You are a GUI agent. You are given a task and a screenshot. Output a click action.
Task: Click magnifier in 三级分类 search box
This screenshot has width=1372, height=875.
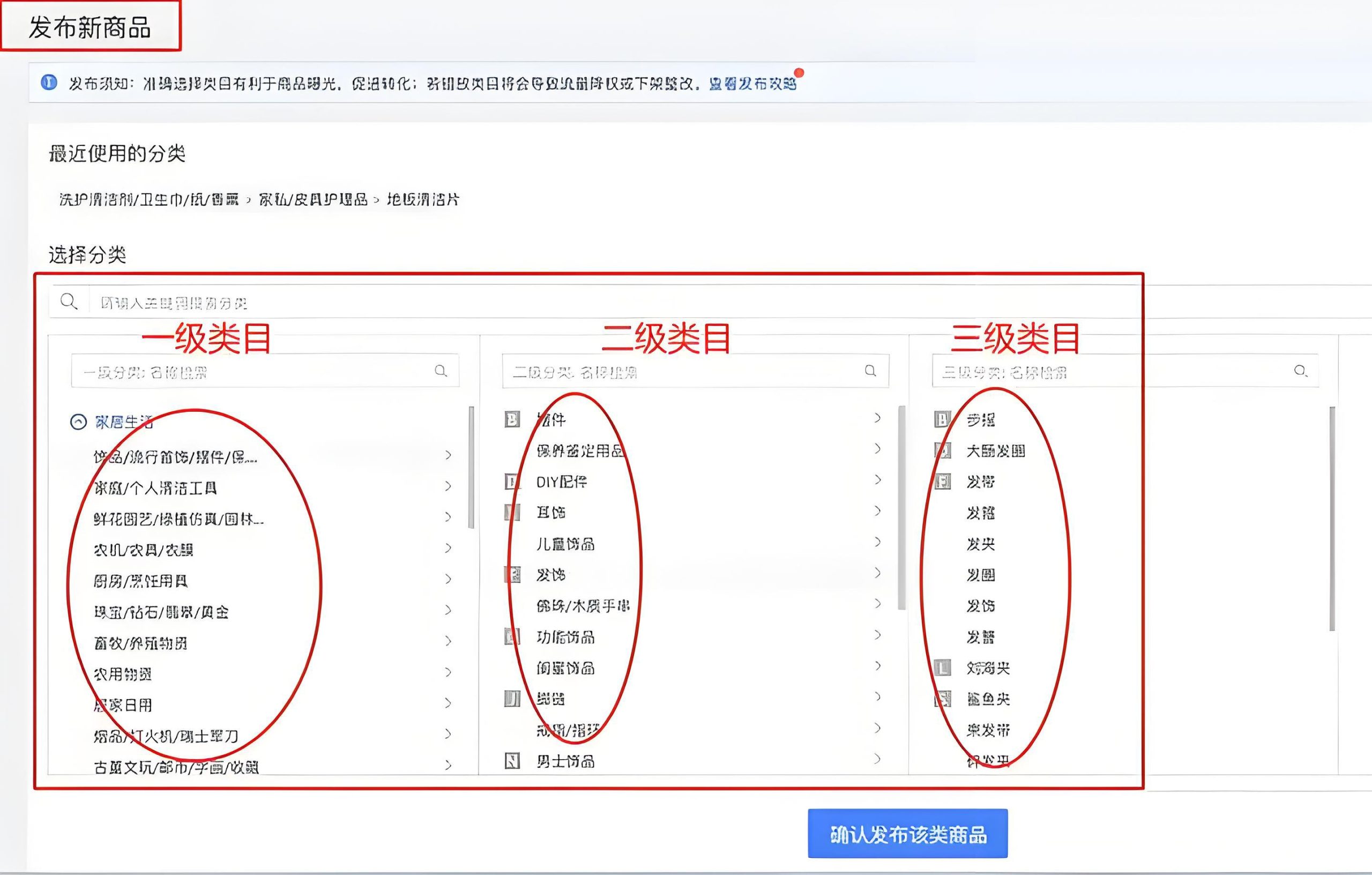pos(1300,371)
